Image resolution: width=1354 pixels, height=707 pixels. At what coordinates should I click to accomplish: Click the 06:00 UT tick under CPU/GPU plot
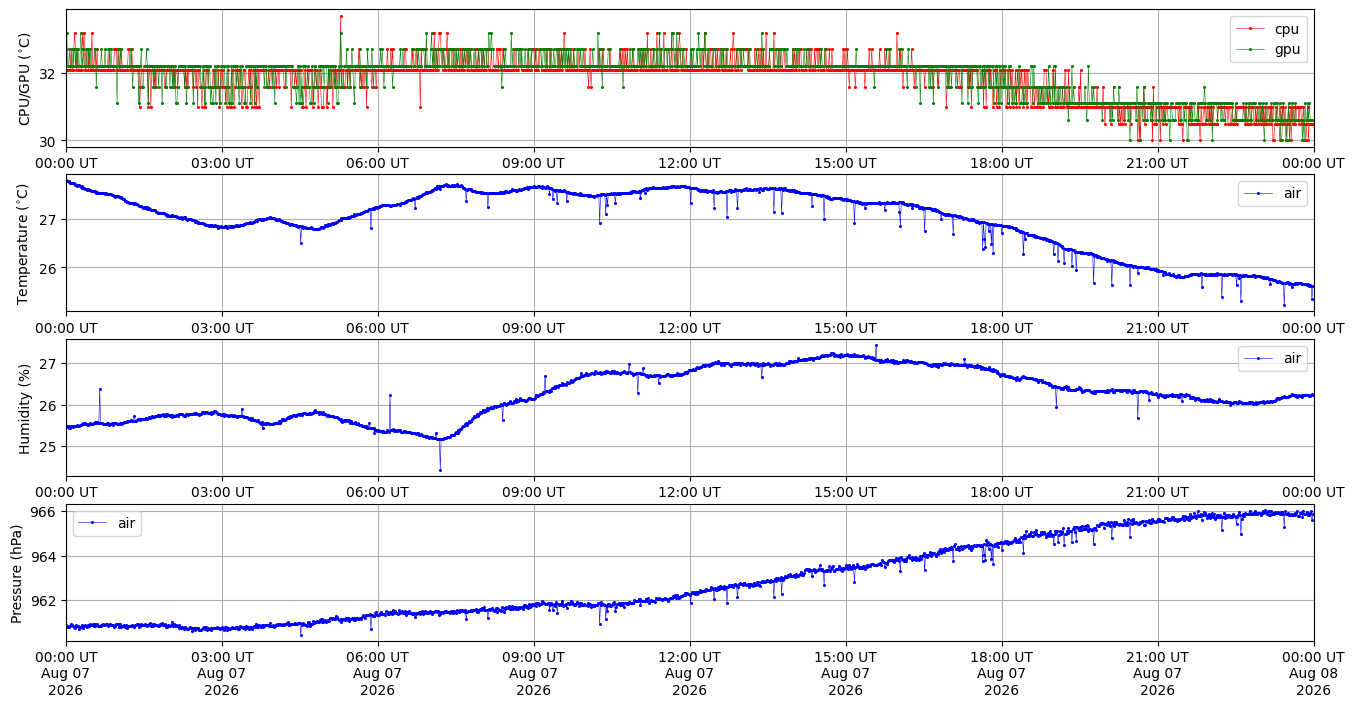[378, 163]
